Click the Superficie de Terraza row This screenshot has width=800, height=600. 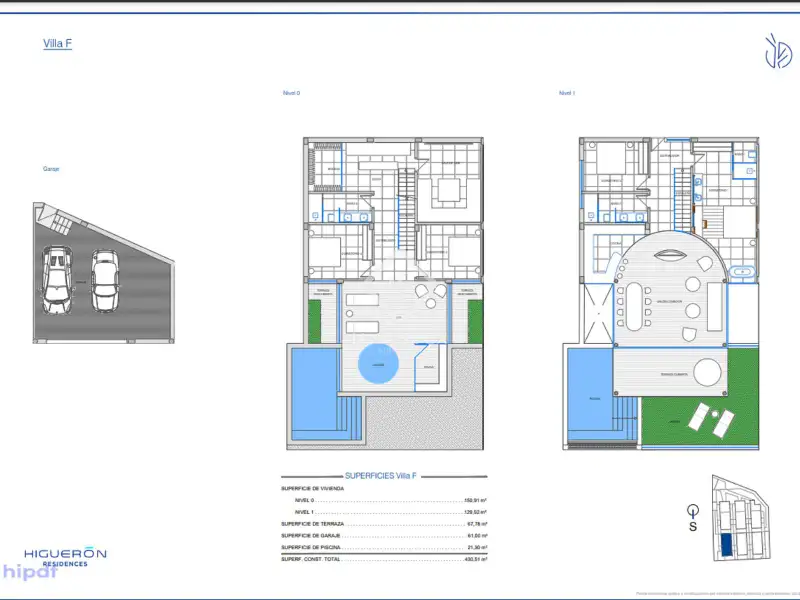(384, 524)
